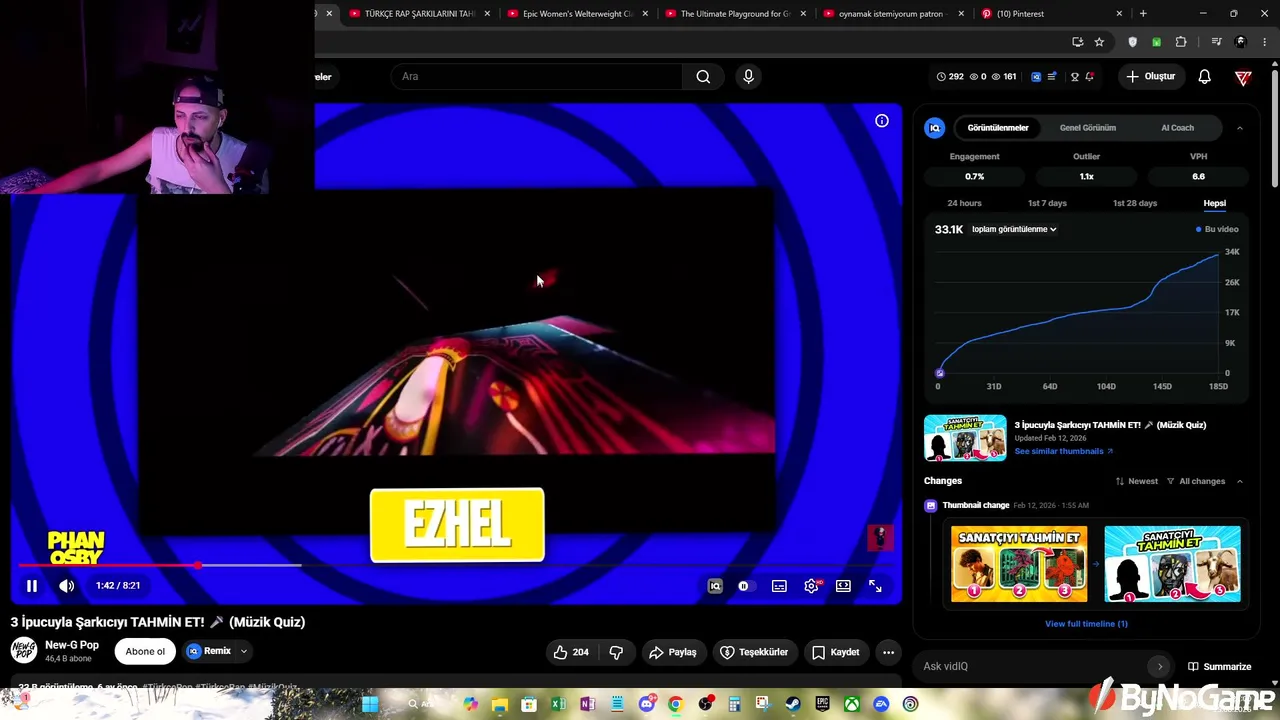
Task: Collapse the vidIQ stats panel
Action: (1240, 128)
